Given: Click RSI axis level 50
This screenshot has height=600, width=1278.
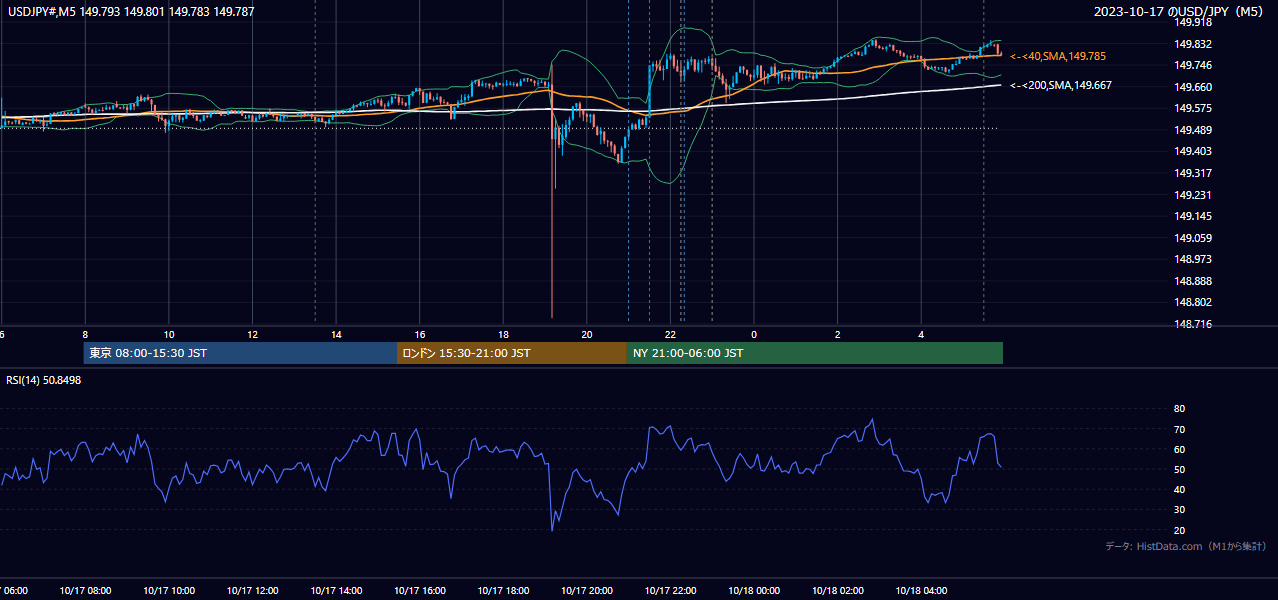Looking at the screenshot, I should (1179, 469).
